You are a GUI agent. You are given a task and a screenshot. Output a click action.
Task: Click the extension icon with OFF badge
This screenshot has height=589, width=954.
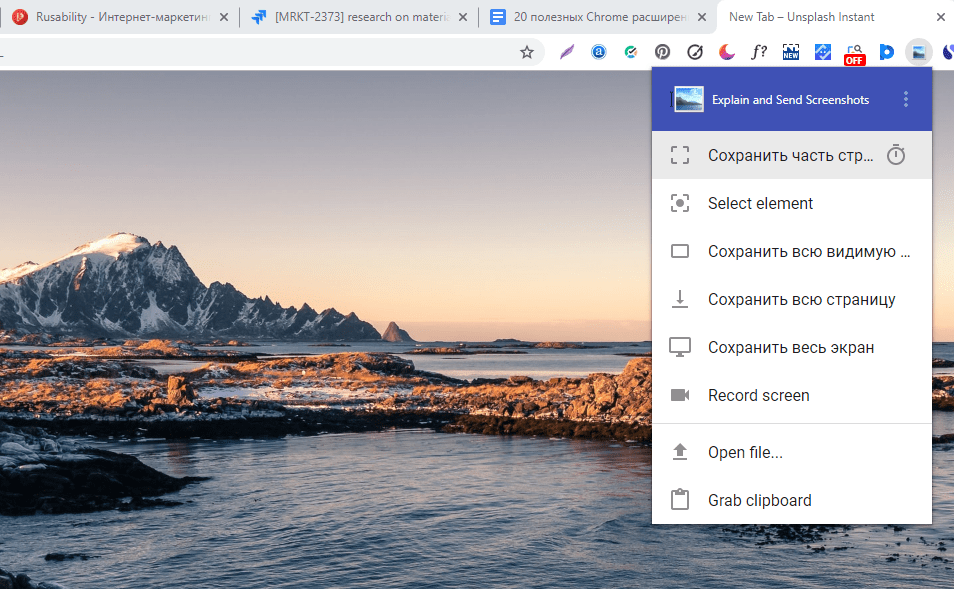[854, 53]
